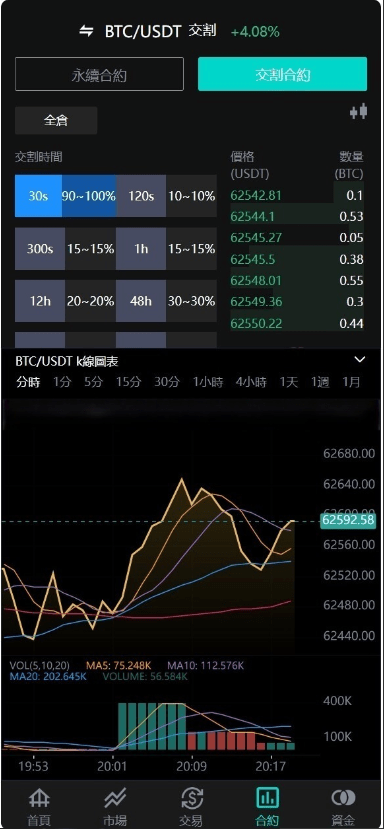Switch to 交割合約 tab
Image resolution: width=384 pixels, height=829 pixels.
(x=282, y=75)
